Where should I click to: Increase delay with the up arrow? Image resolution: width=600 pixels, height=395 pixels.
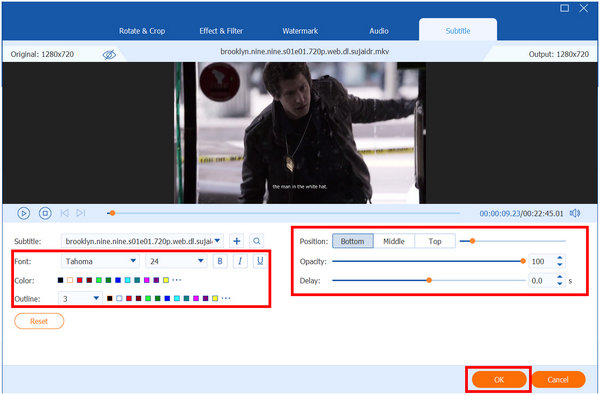pyautogui.click(x=560, y=277)
